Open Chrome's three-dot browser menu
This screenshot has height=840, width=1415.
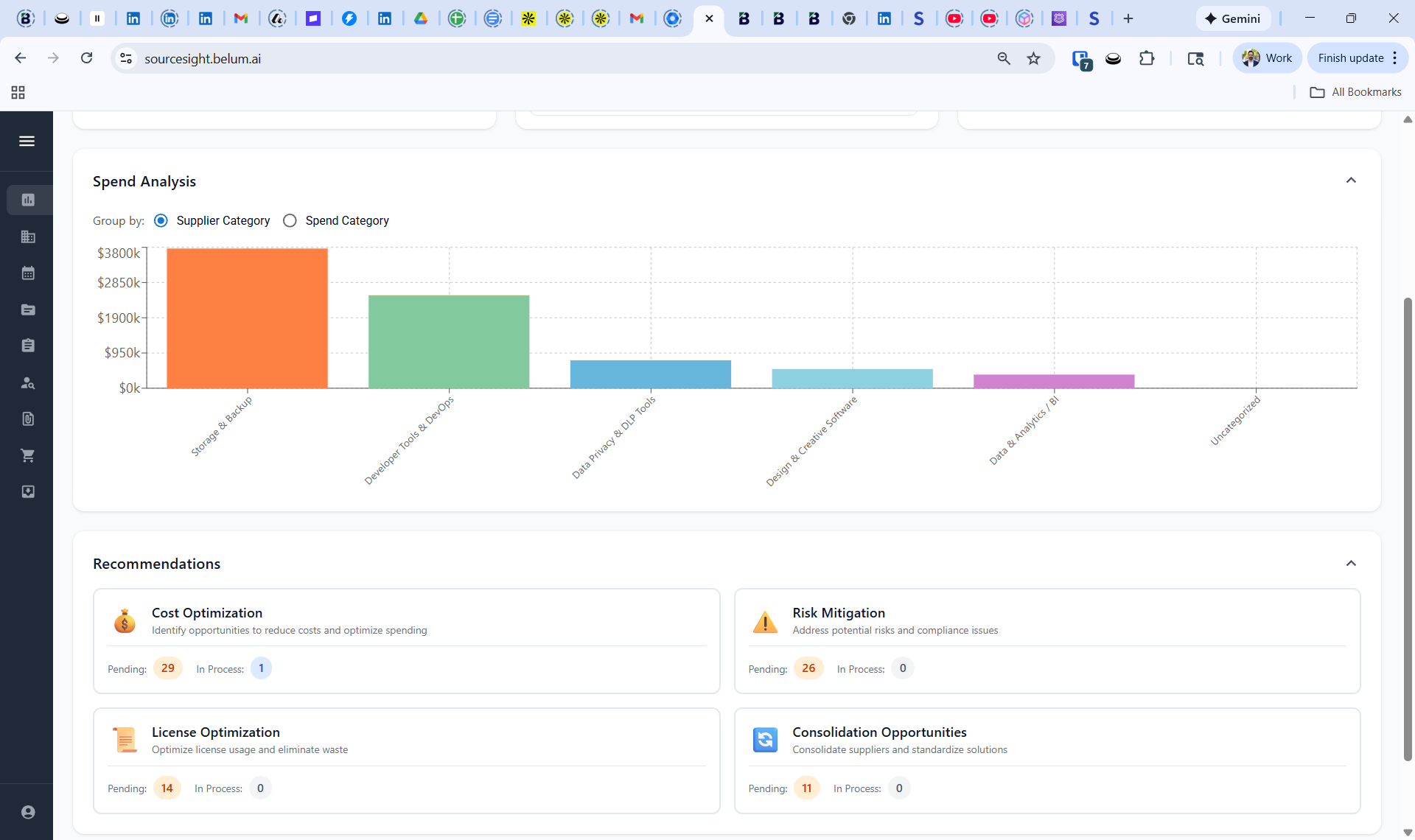click(x=1395, y=57)
